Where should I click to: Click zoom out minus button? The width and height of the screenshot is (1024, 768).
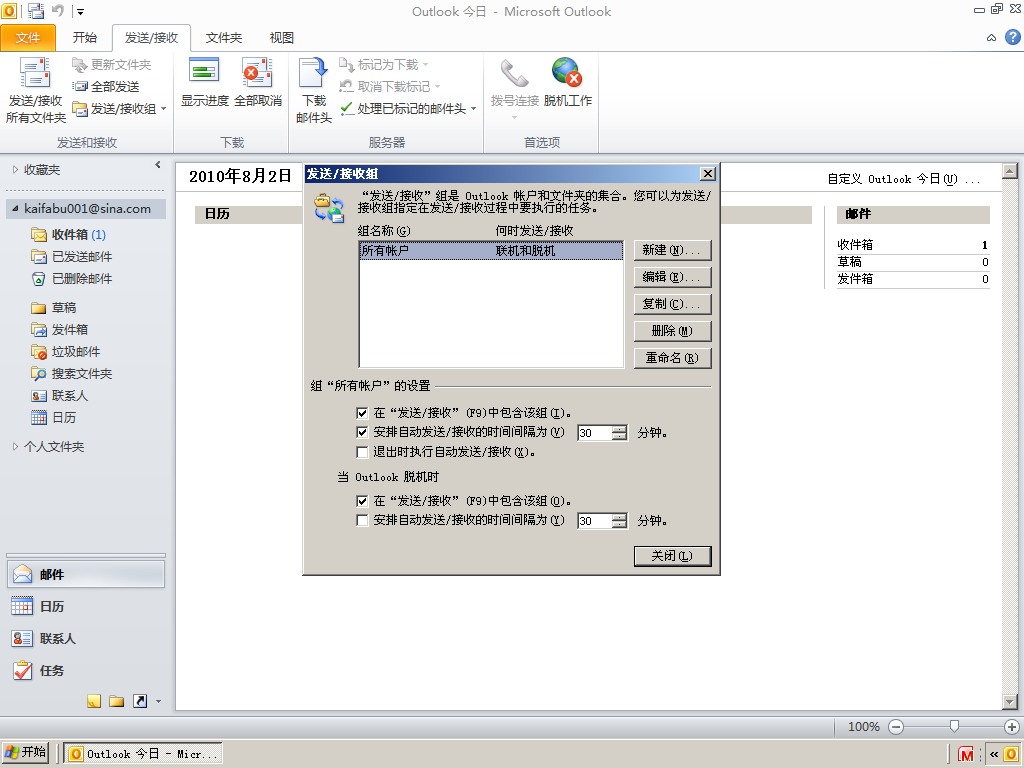click(896, 727)
